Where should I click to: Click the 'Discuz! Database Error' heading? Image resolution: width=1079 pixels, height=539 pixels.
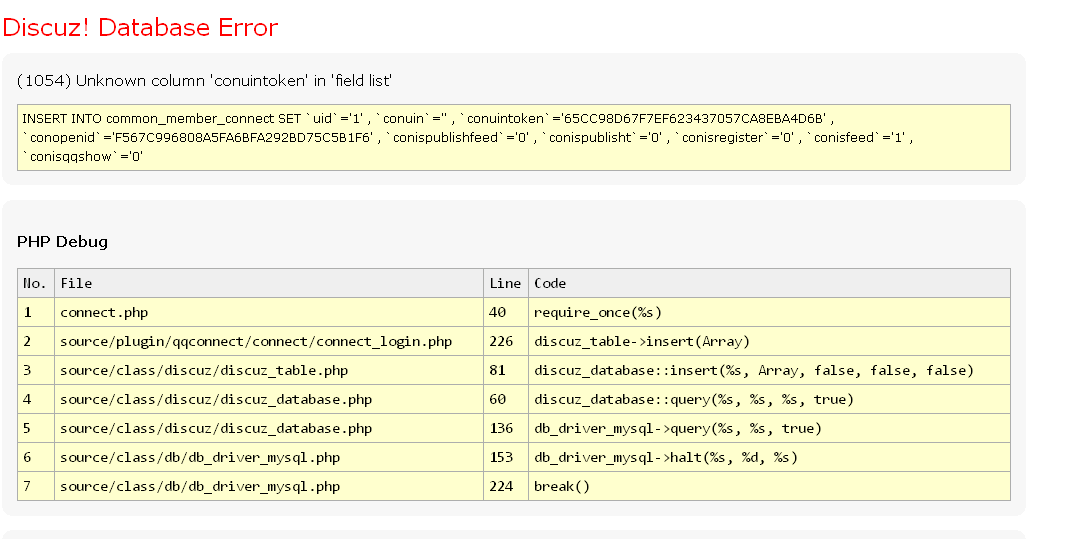pos(140,27)
